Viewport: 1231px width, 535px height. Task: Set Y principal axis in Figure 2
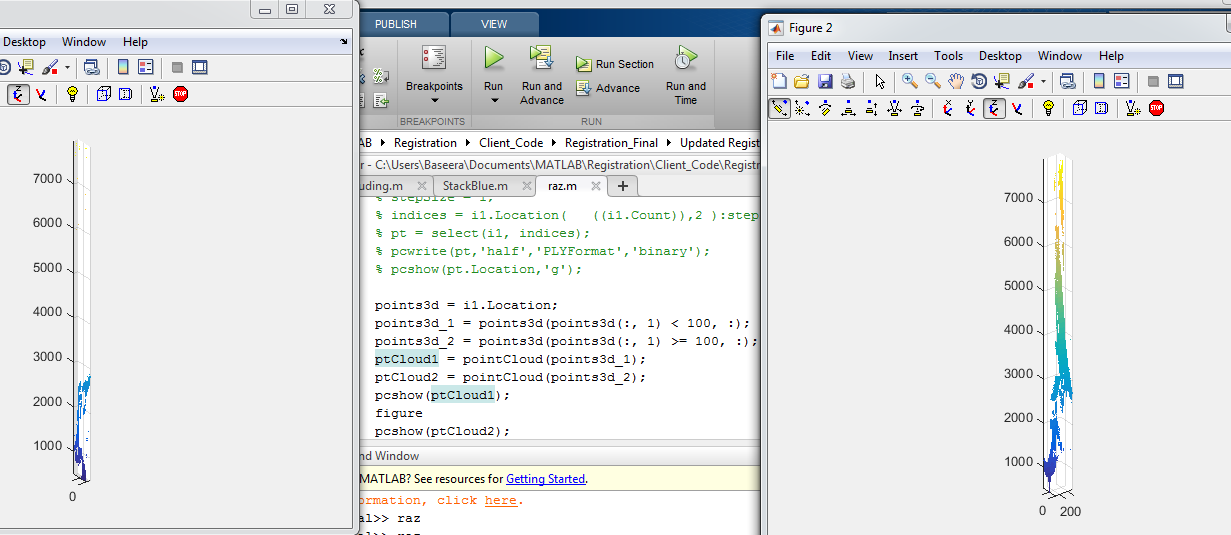click(971, 108)
